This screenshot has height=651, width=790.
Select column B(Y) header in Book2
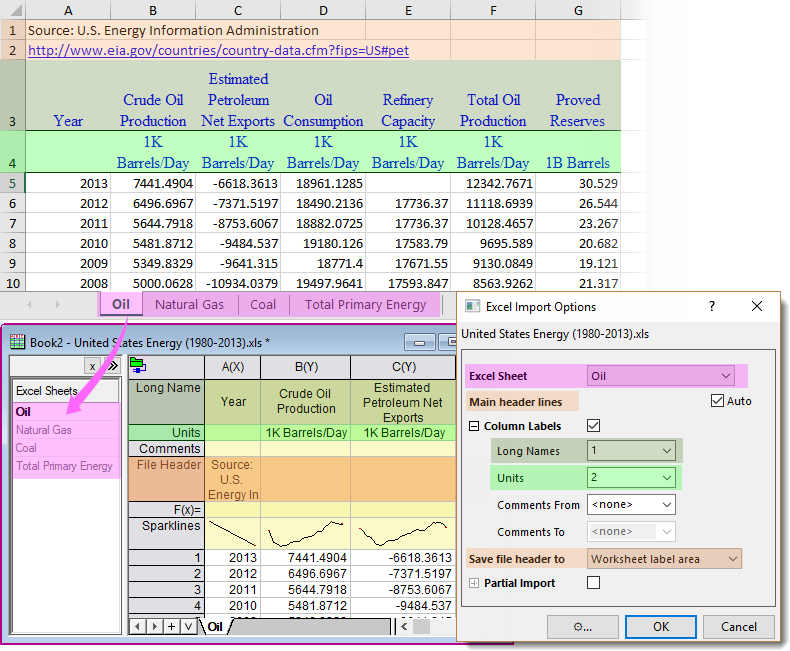[x=306, y=367]
